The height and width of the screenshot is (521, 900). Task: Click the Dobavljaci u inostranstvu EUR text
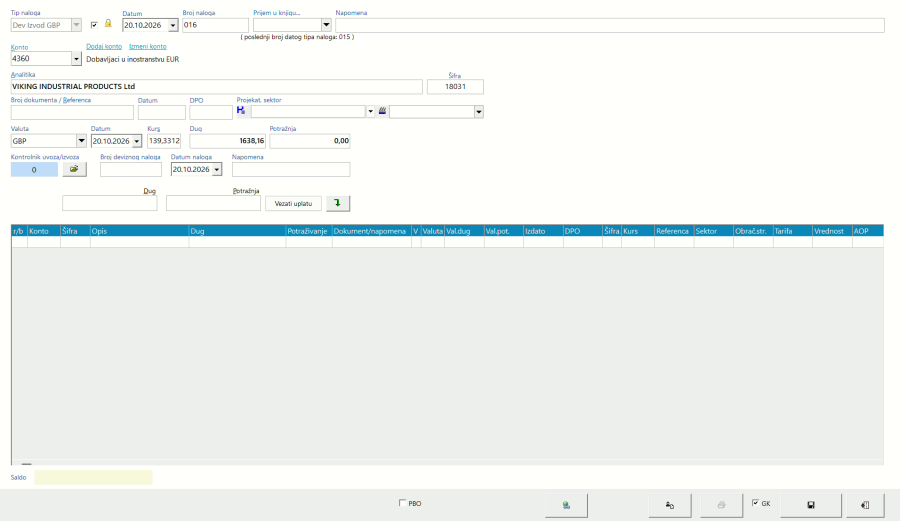(x=133, y=59)
